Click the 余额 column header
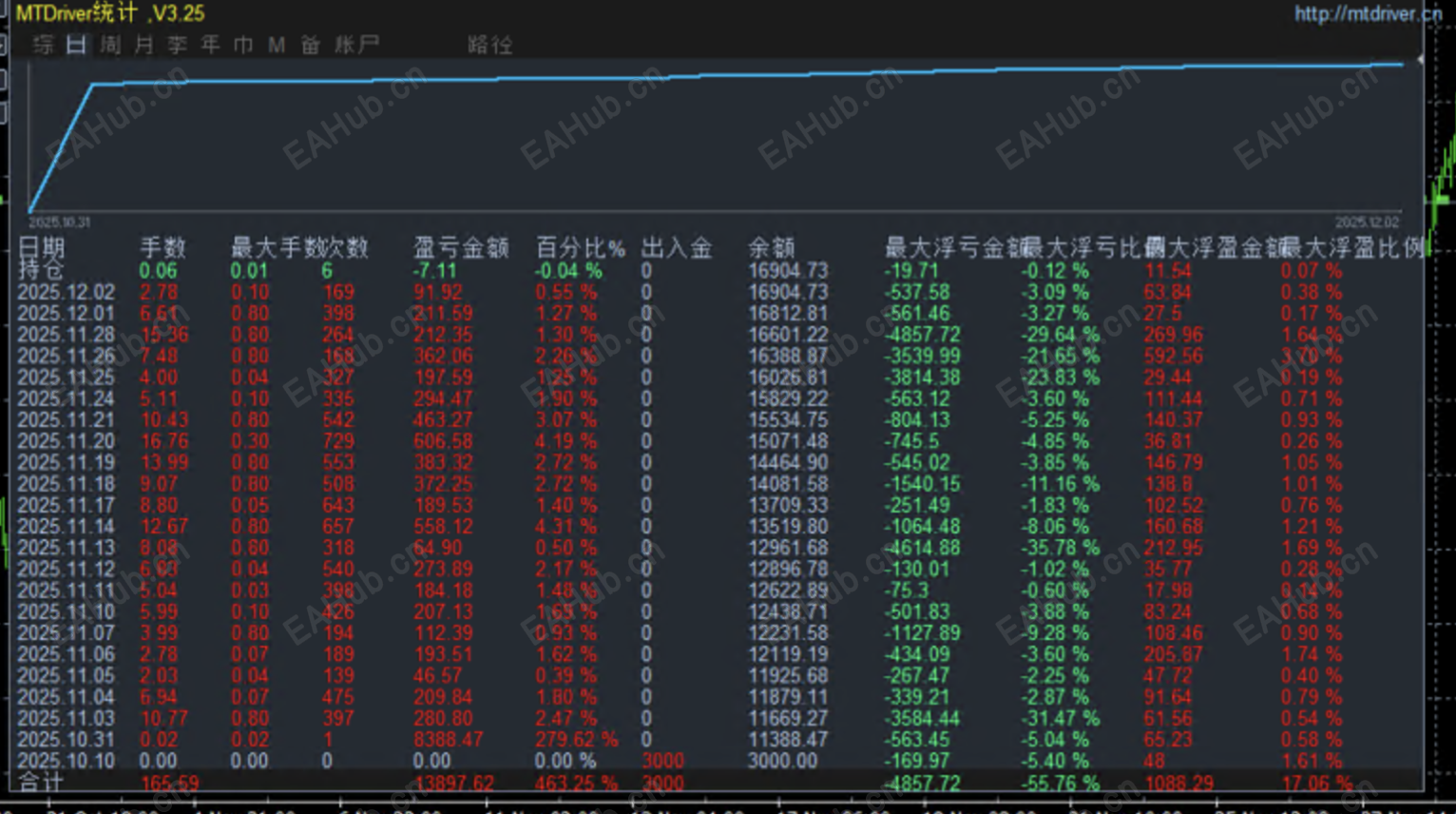 (771, 248)
